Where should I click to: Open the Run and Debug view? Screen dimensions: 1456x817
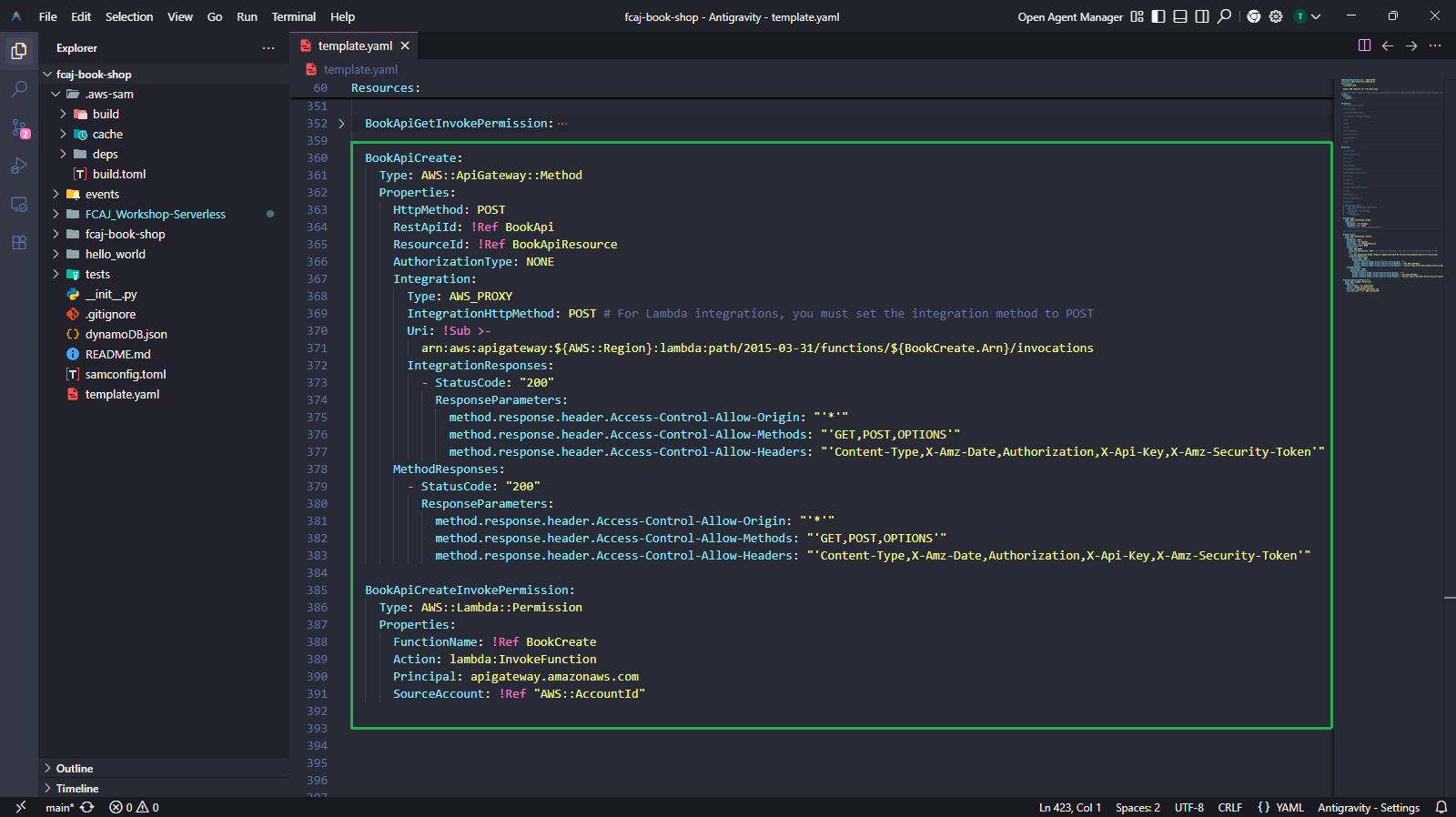19,166
